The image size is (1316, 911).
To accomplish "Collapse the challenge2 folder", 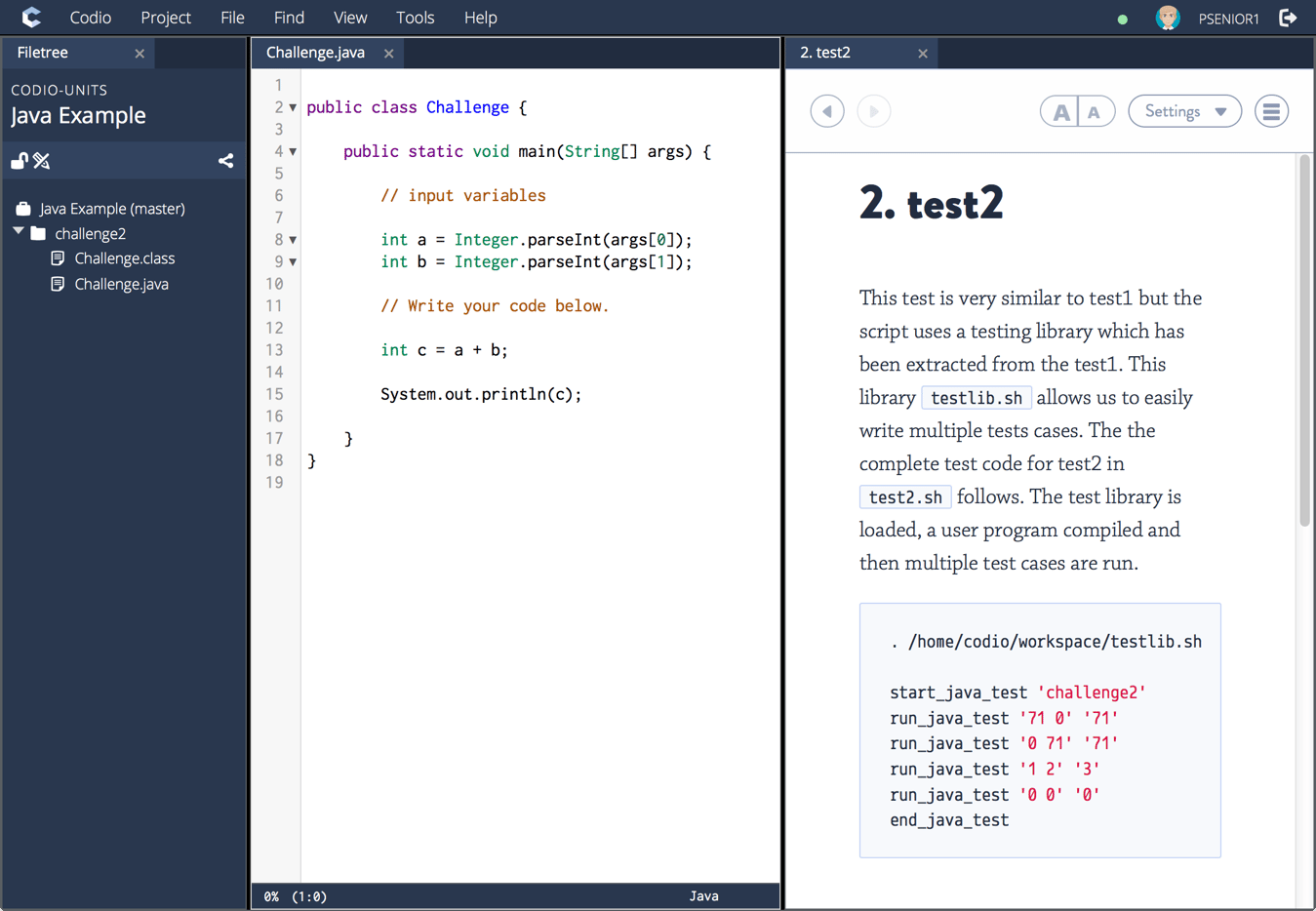I will (19, 232).
